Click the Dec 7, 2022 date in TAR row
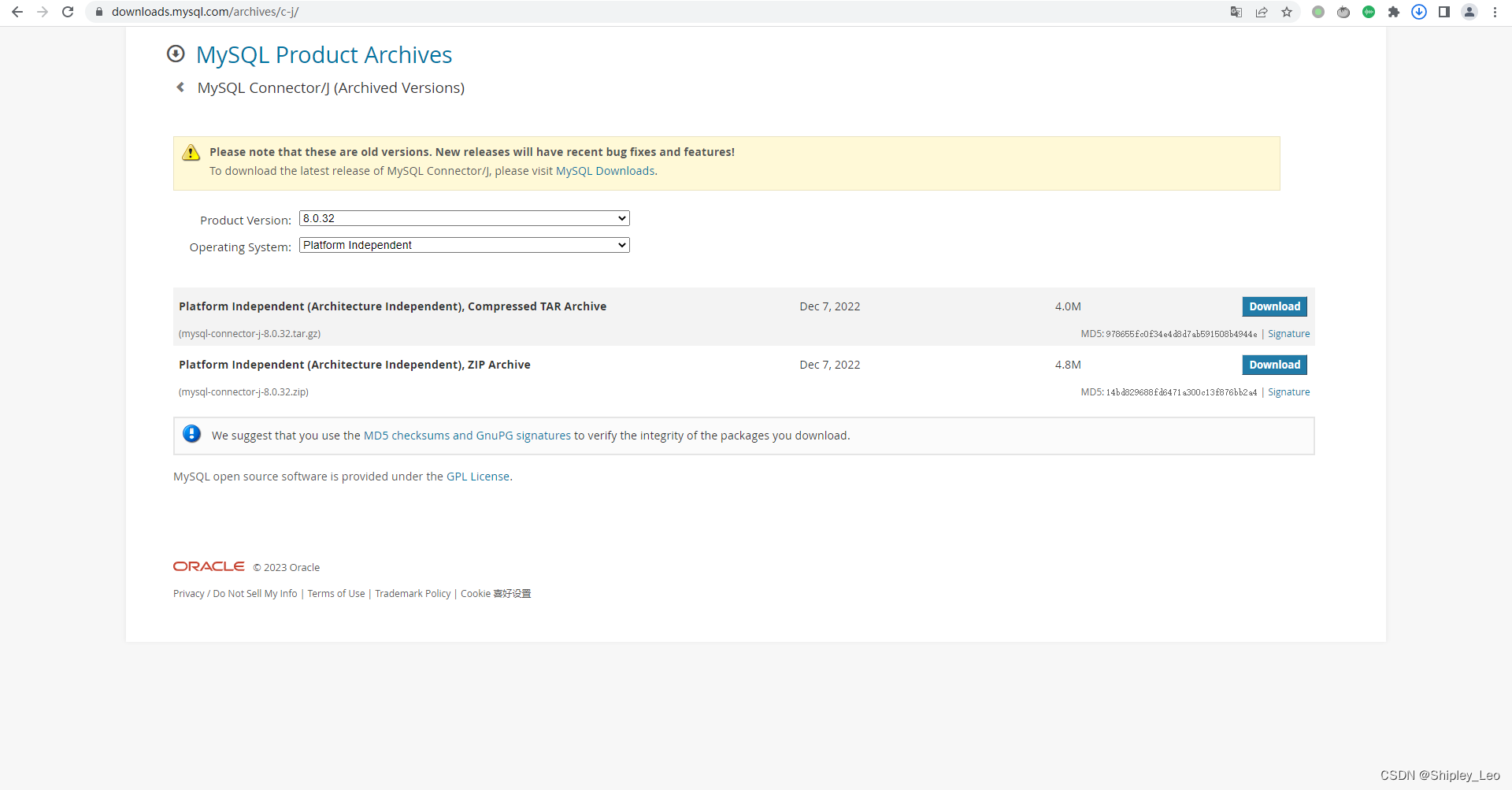Viewport: 1512px width, 790px height. click(x=830, y=306)
